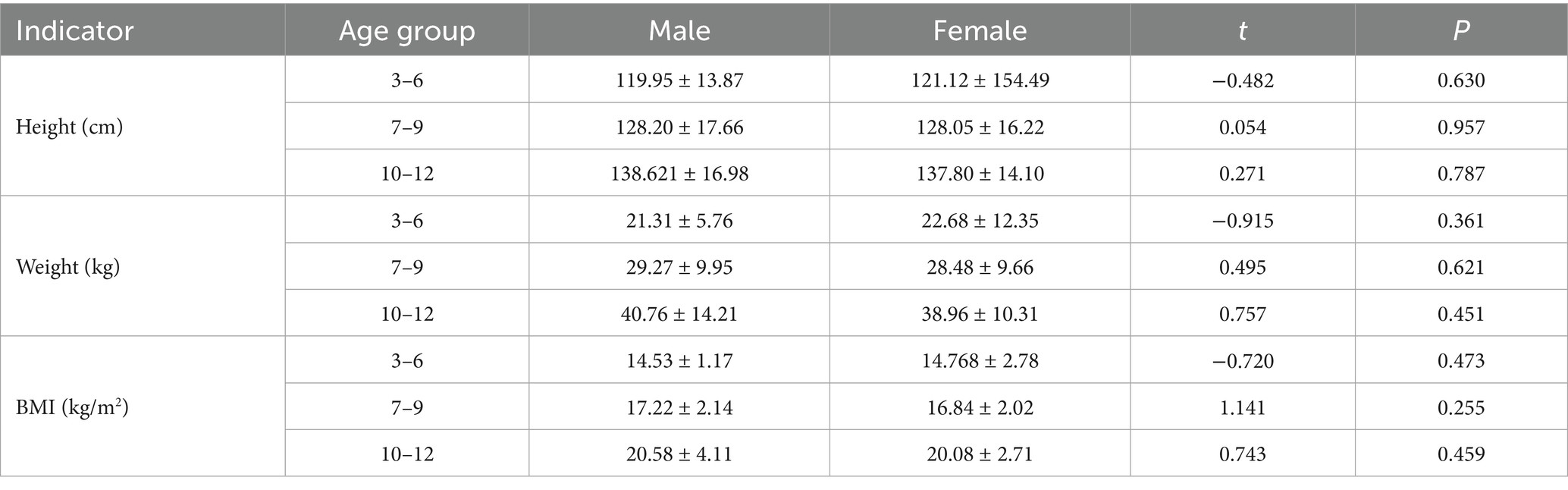Click the Age group column header
Viewport: 1568px width, 490px height.
[406, 31]
